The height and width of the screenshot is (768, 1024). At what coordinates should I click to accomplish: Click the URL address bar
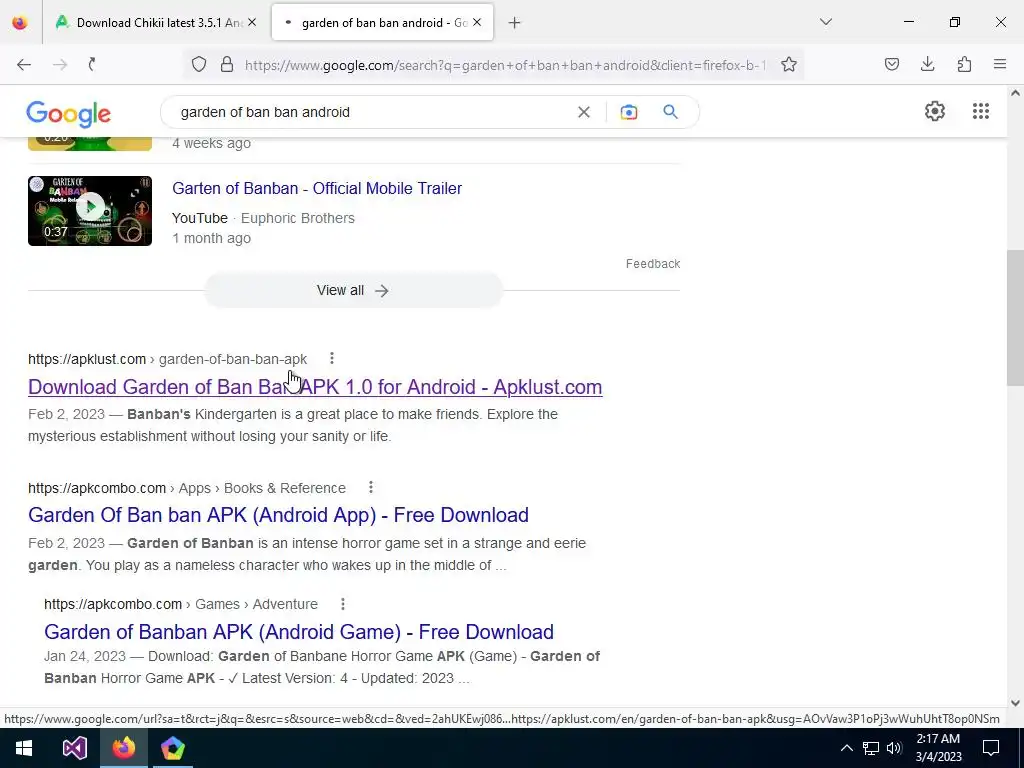pos(504,65)
